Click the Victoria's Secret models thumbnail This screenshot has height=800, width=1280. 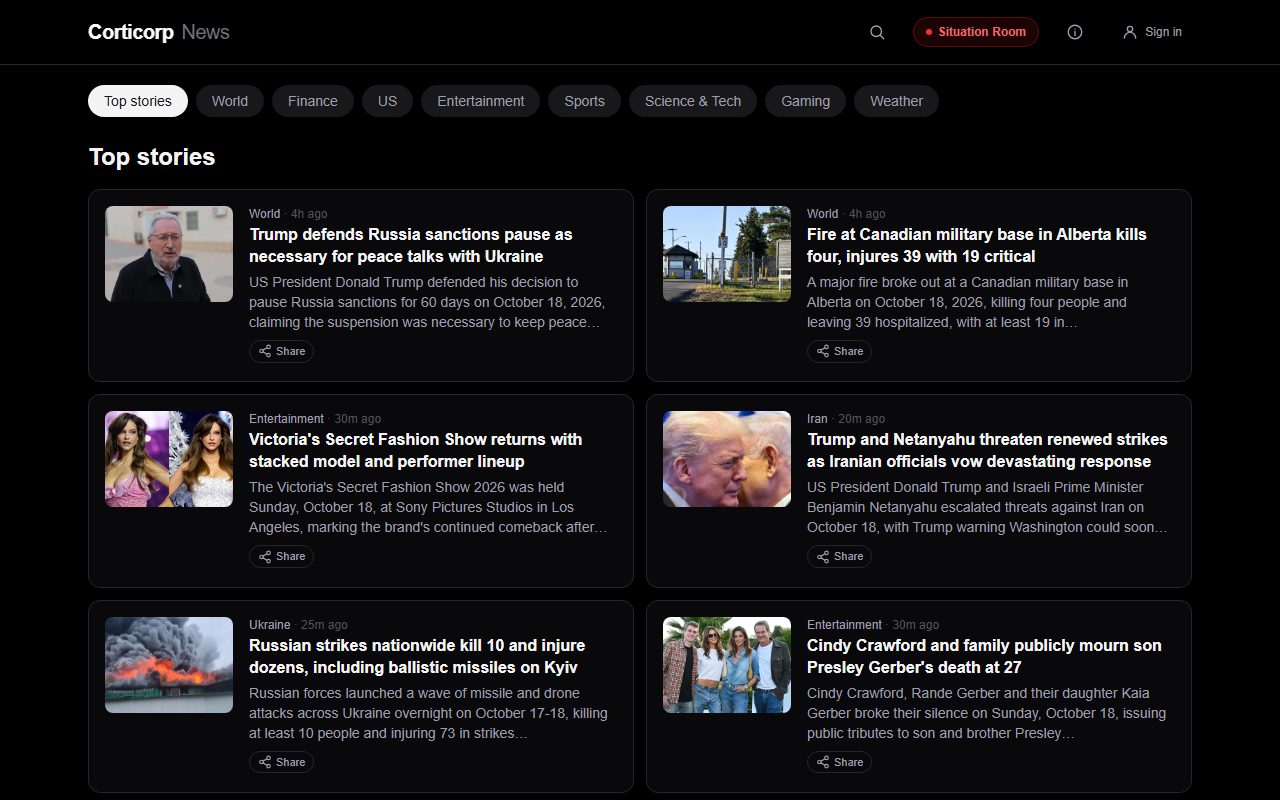(x=169, y=459)
